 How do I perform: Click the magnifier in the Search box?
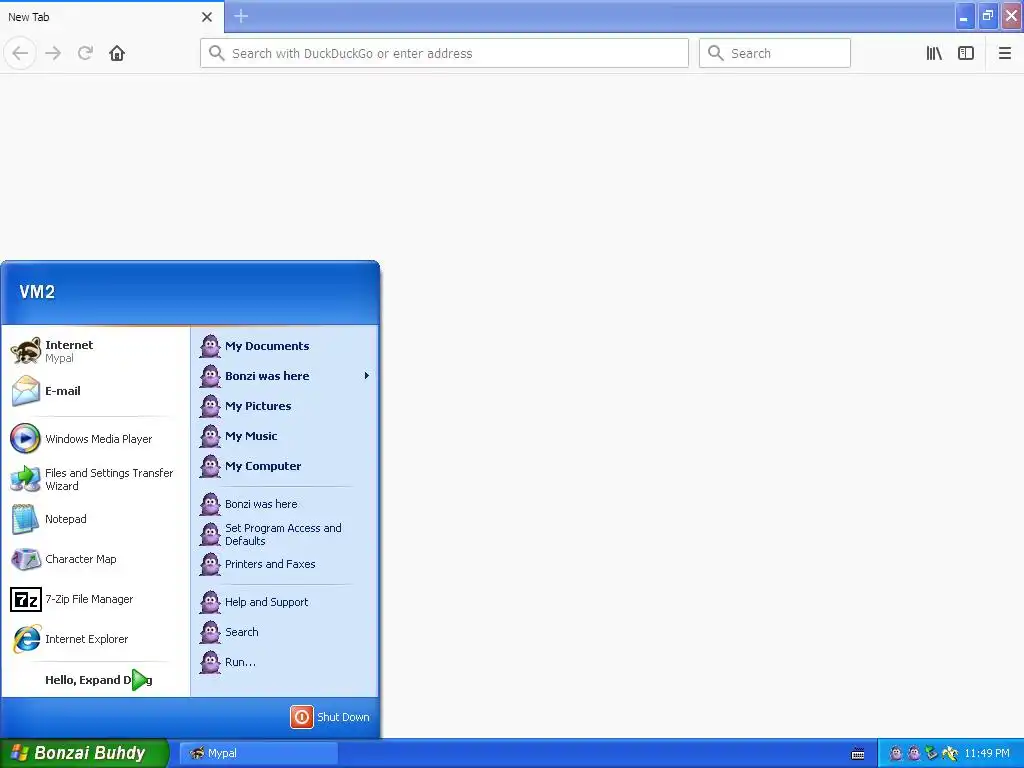coord(716,53)
